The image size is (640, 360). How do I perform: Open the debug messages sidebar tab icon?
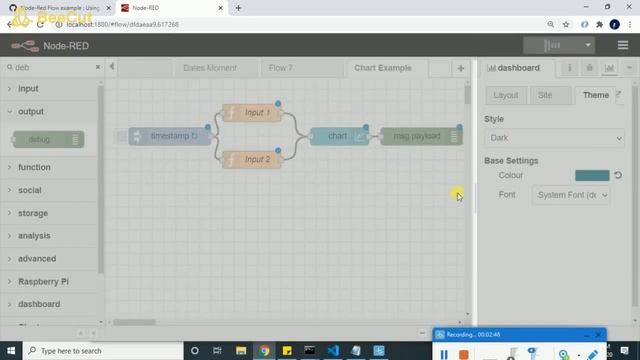pyautogui.click(x=589, y=68)
